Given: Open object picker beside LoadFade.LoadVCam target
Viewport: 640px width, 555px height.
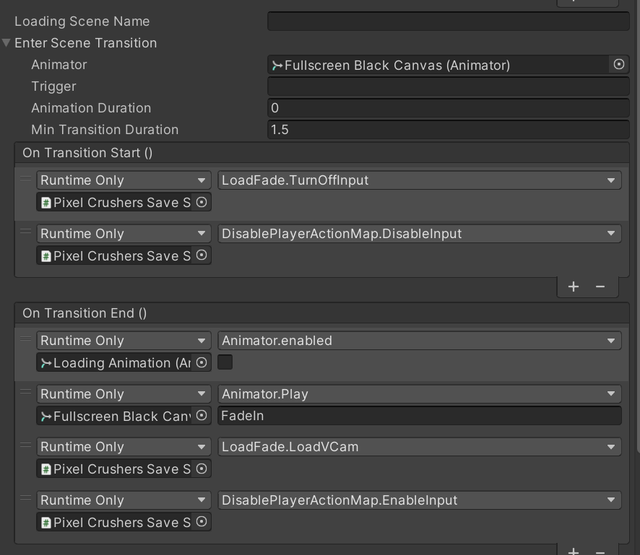Looking at the screenshot, I should [x=201, y=468].
